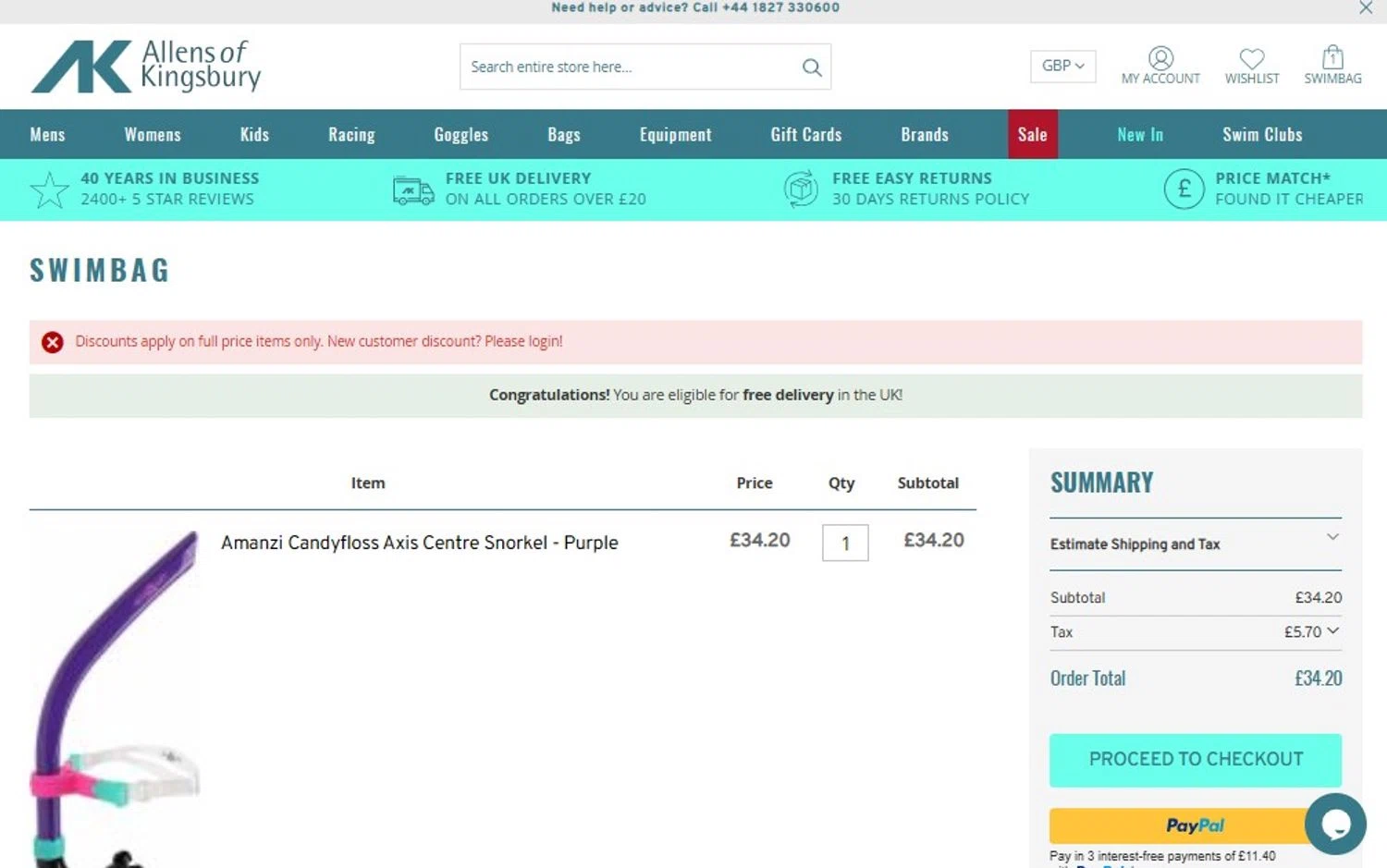Open the Mens menu
This screenshot has width=1387, height=868.
point(47,135)
